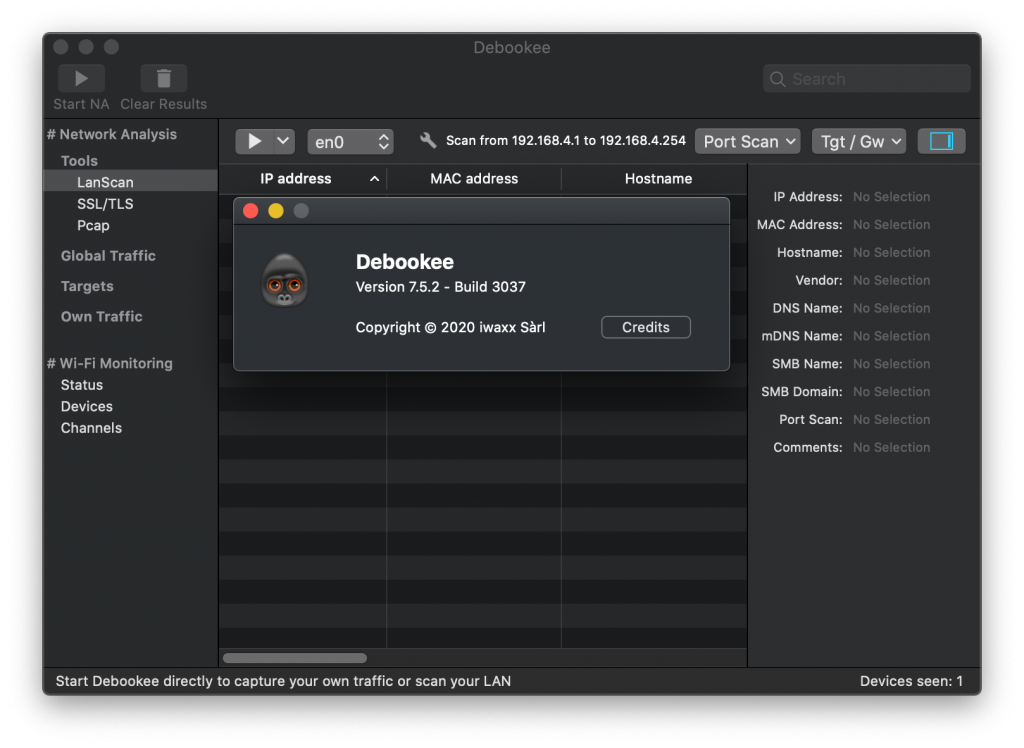Viewport: 1024px width, 748px height.
Task: Click the horizontal scrollbar under the table
Action: pos(295,658)
